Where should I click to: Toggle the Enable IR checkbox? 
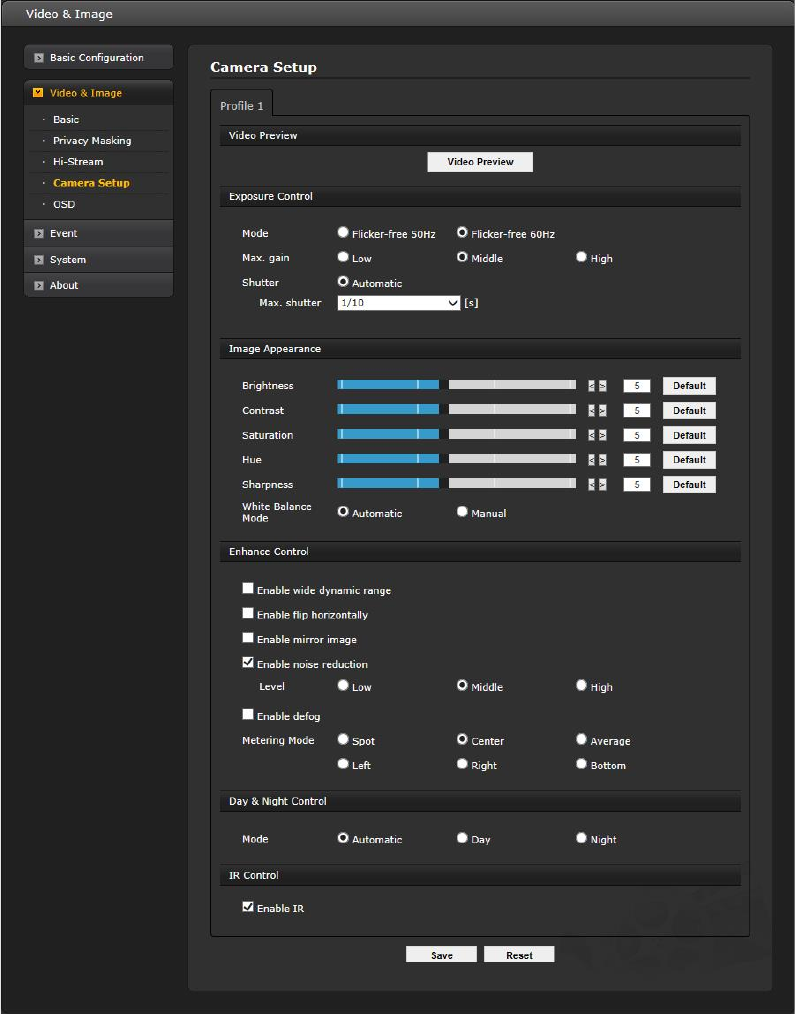coord(248,907)
